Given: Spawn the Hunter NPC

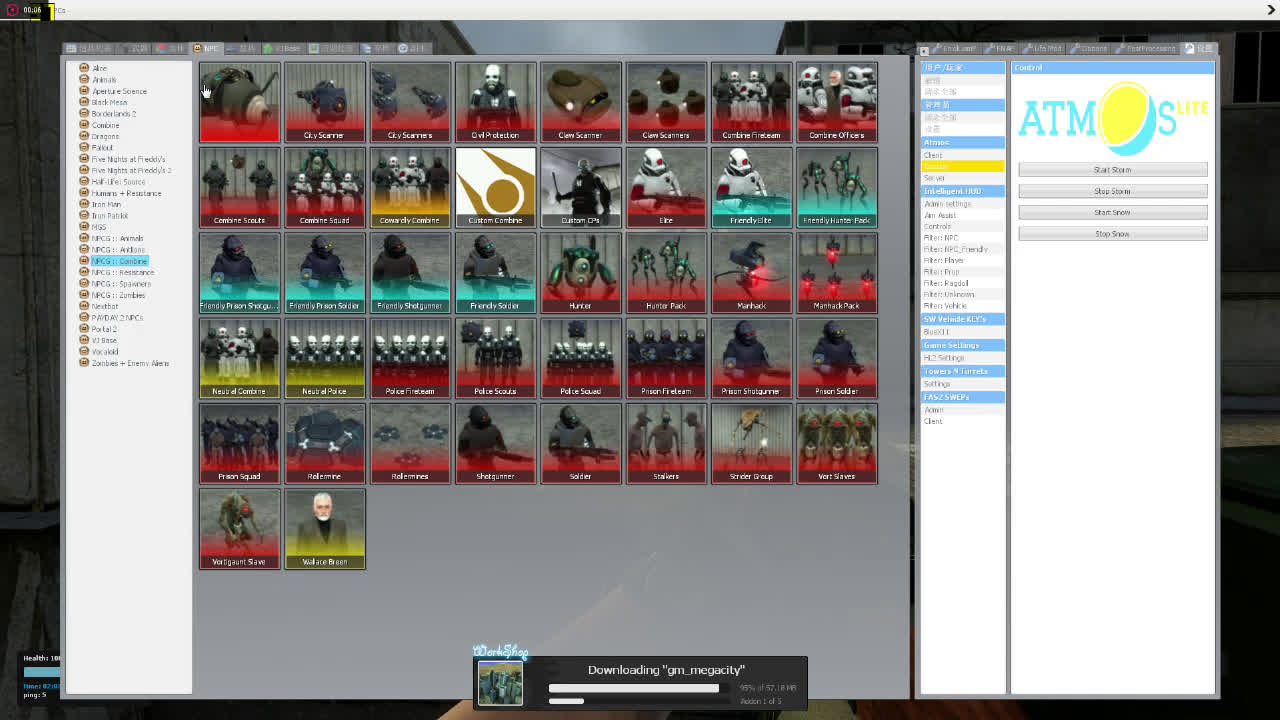Looking at the screenshot, I should point(581,273).
